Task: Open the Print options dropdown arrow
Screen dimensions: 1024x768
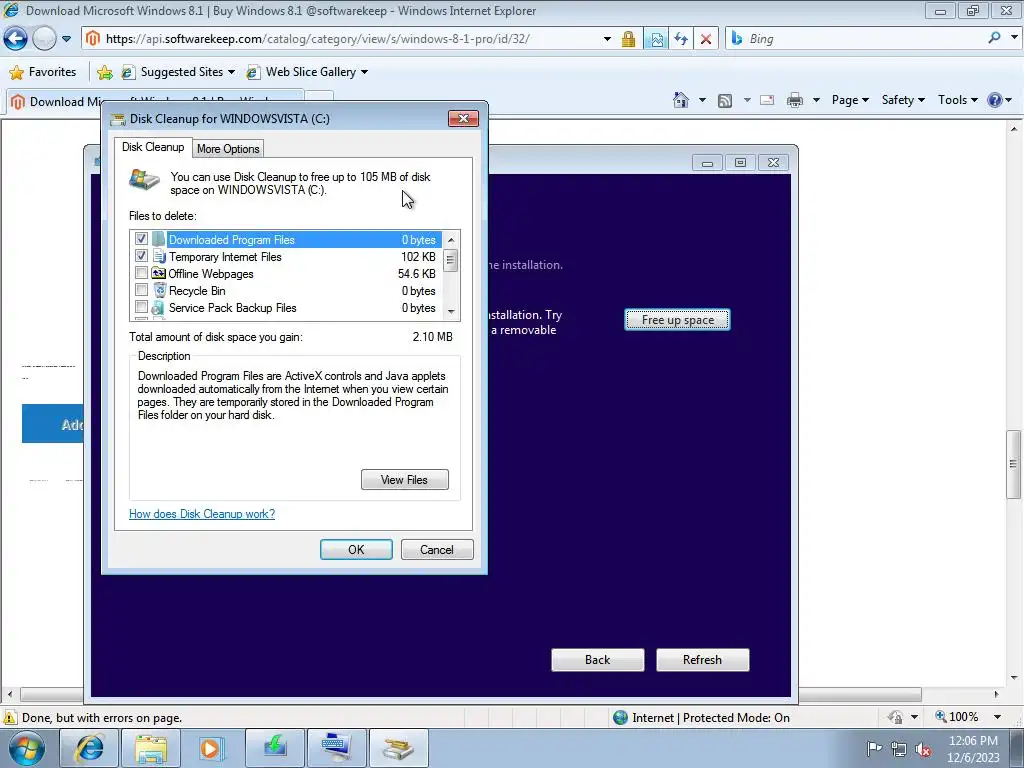Action: coord(816,100)
